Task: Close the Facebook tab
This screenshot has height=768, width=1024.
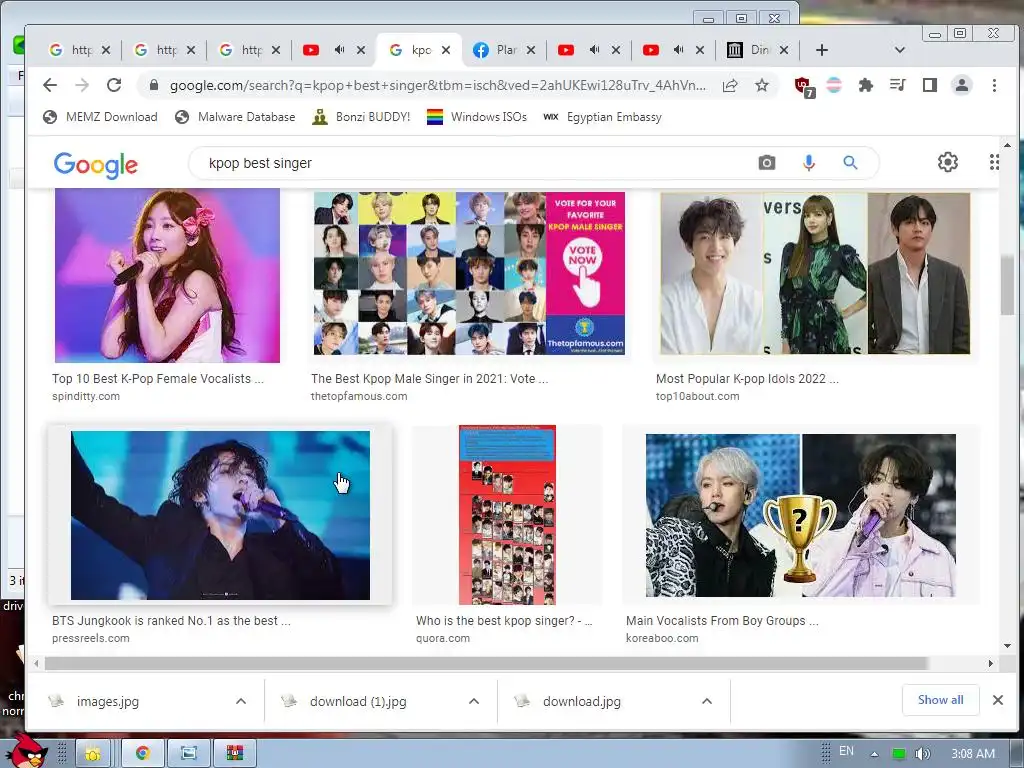Action: coord(530,50)
